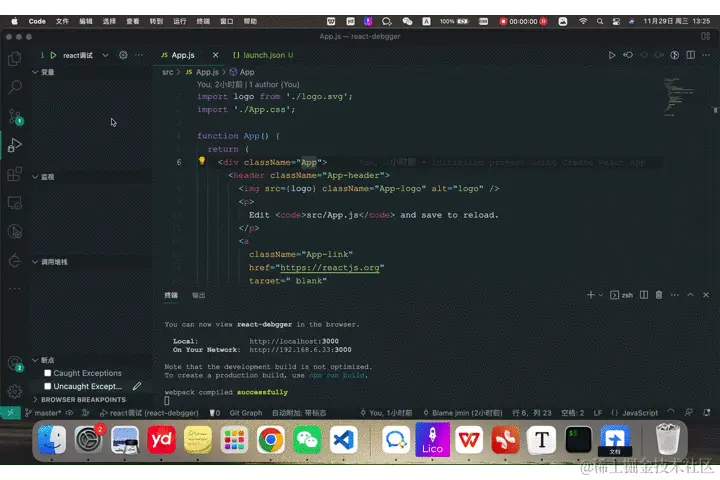The height and width of the screenshot is (480, 720).
Task: Switch to the launch.json editor tab
Action: 263,55
